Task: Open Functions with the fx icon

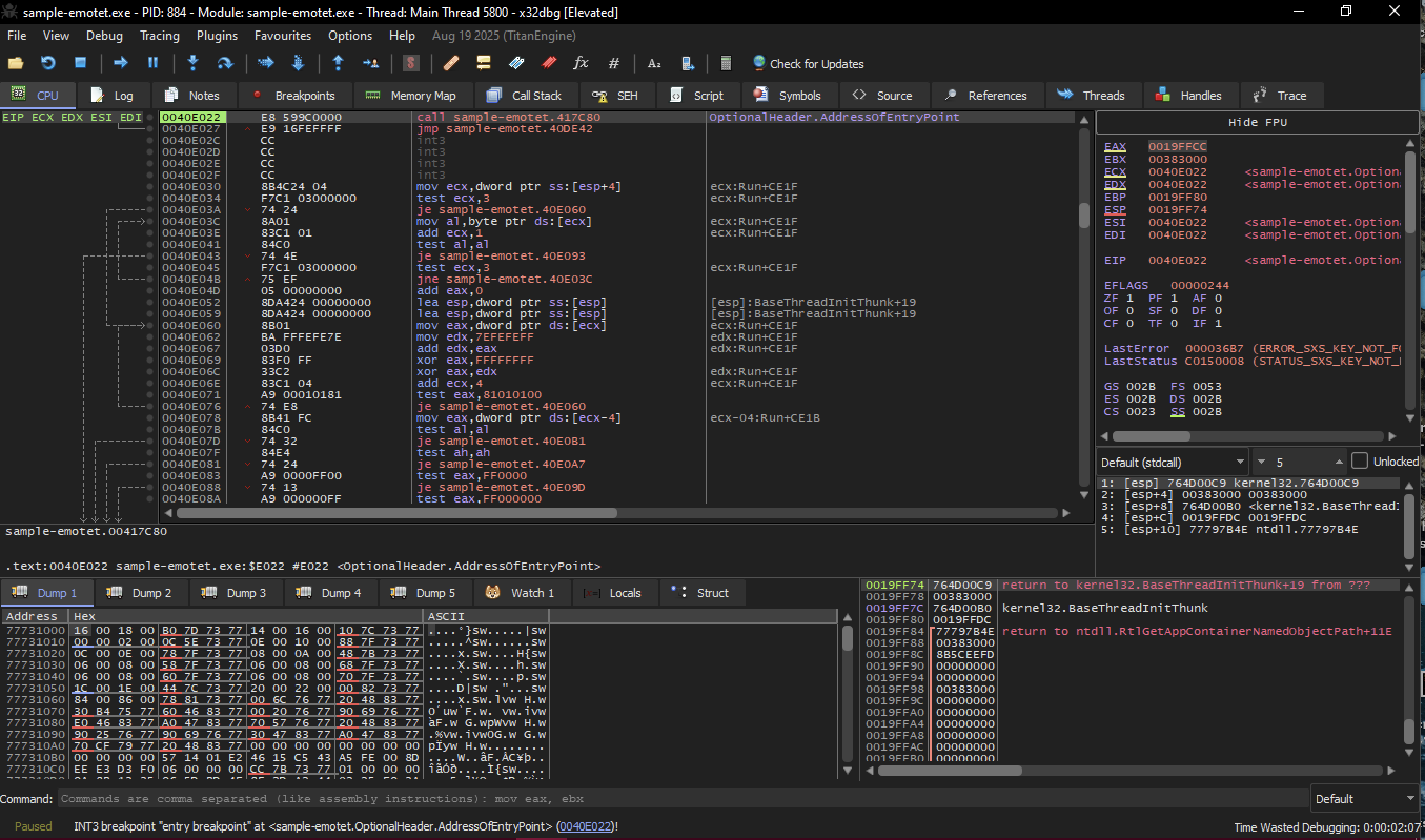Action: 582,63
